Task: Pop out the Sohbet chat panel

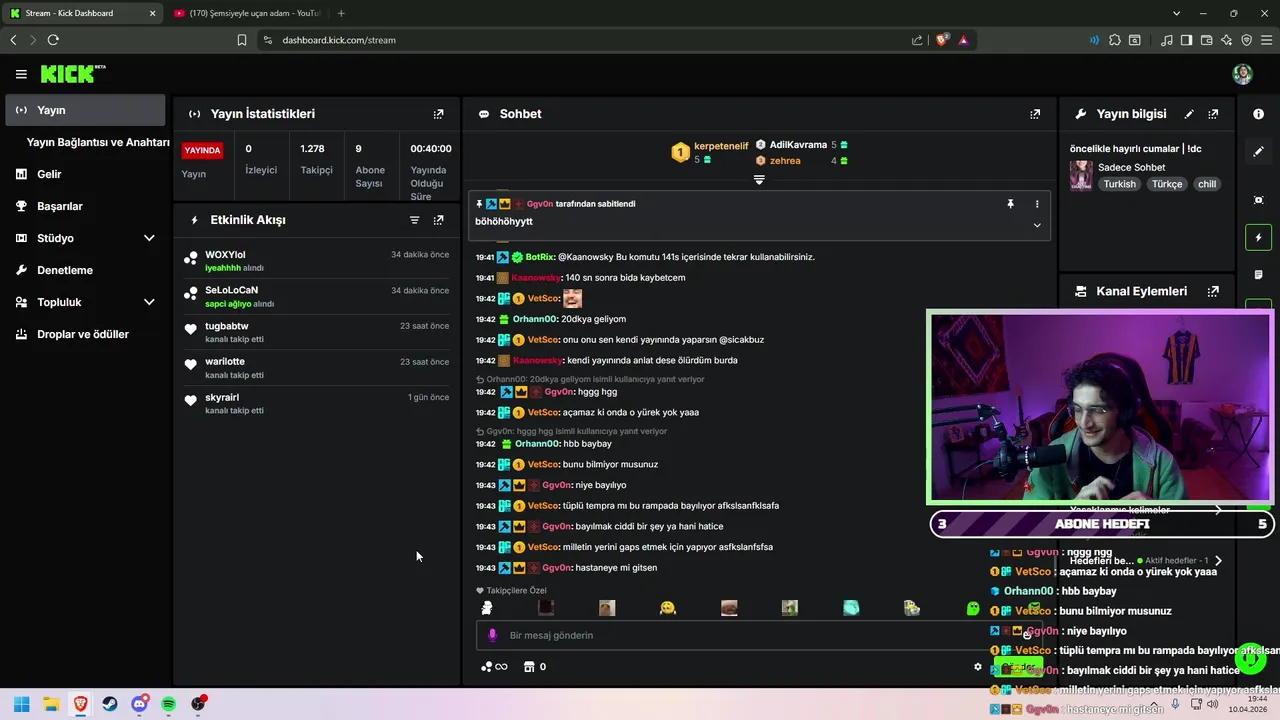Action: 1035,114
